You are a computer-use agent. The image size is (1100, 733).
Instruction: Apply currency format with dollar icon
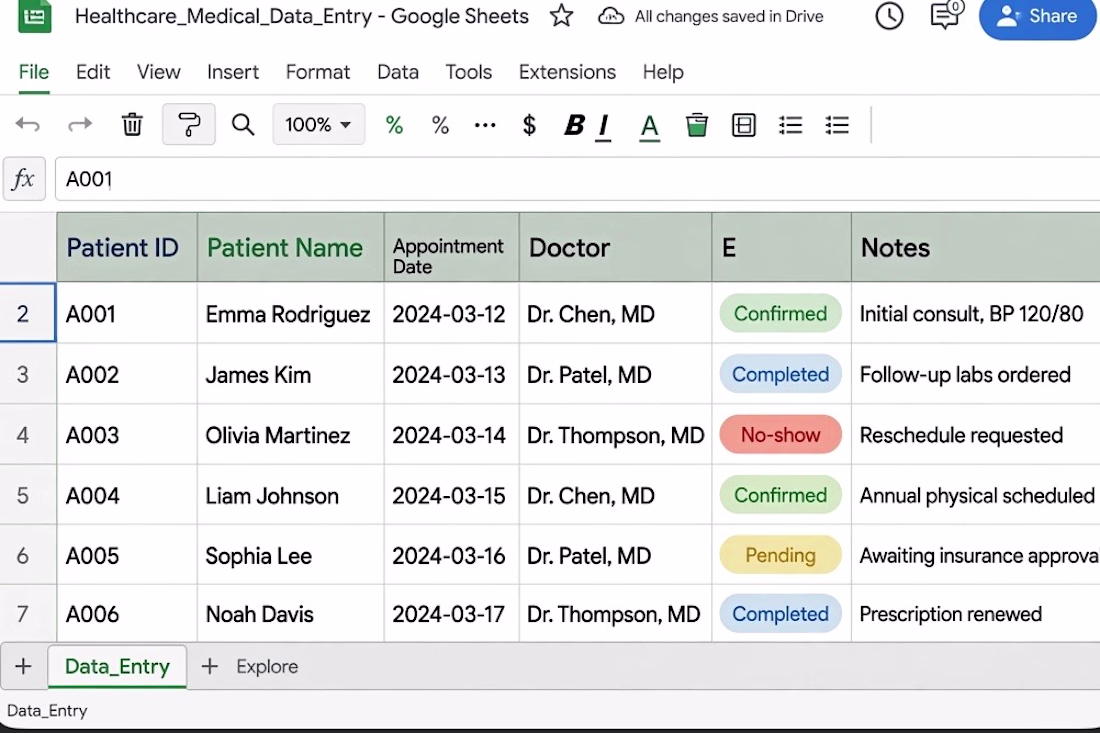[530, 125]
